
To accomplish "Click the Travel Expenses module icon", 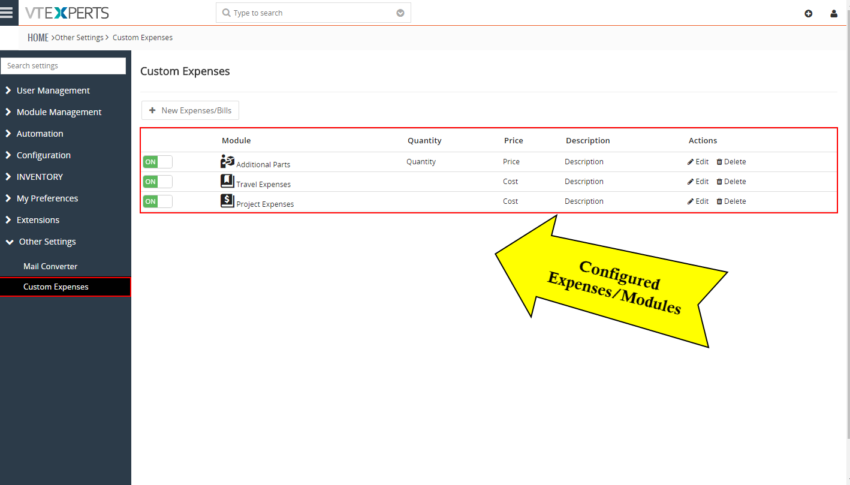I will click(227, 181).
